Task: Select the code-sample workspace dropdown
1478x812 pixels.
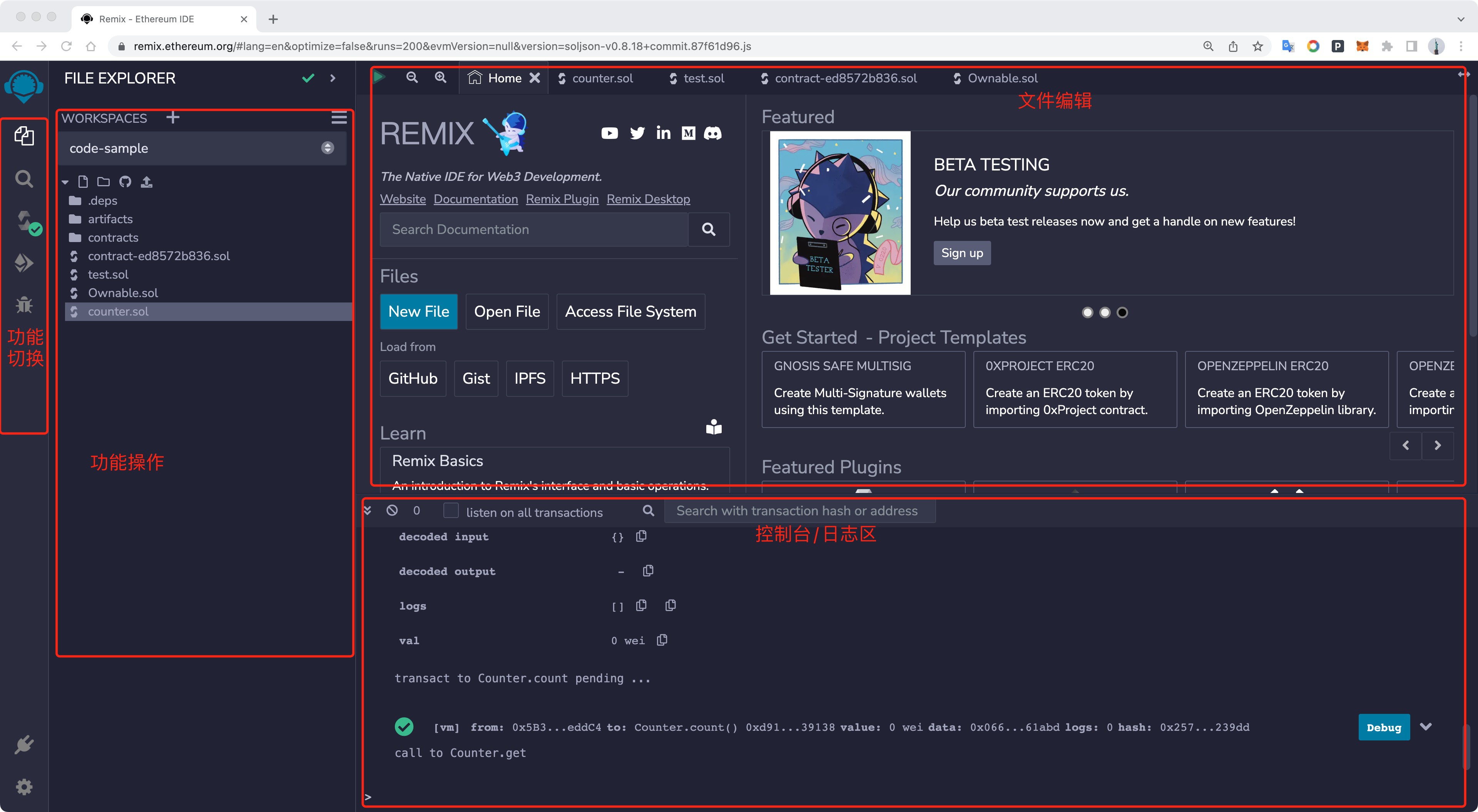Action: tap(202, 148)
